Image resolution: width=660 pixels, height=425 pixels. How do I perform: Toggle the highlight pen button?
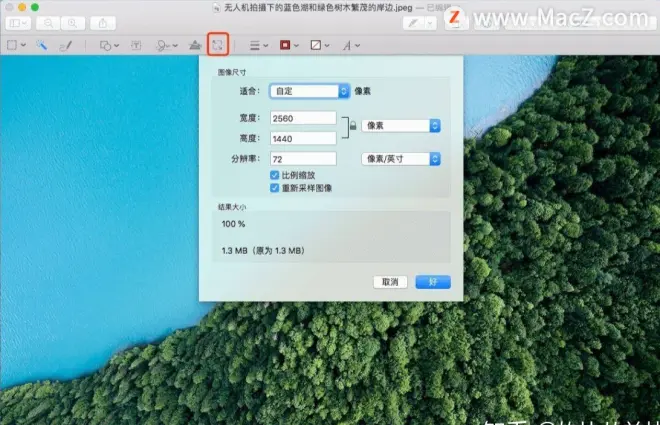click(x=413, y=23)
